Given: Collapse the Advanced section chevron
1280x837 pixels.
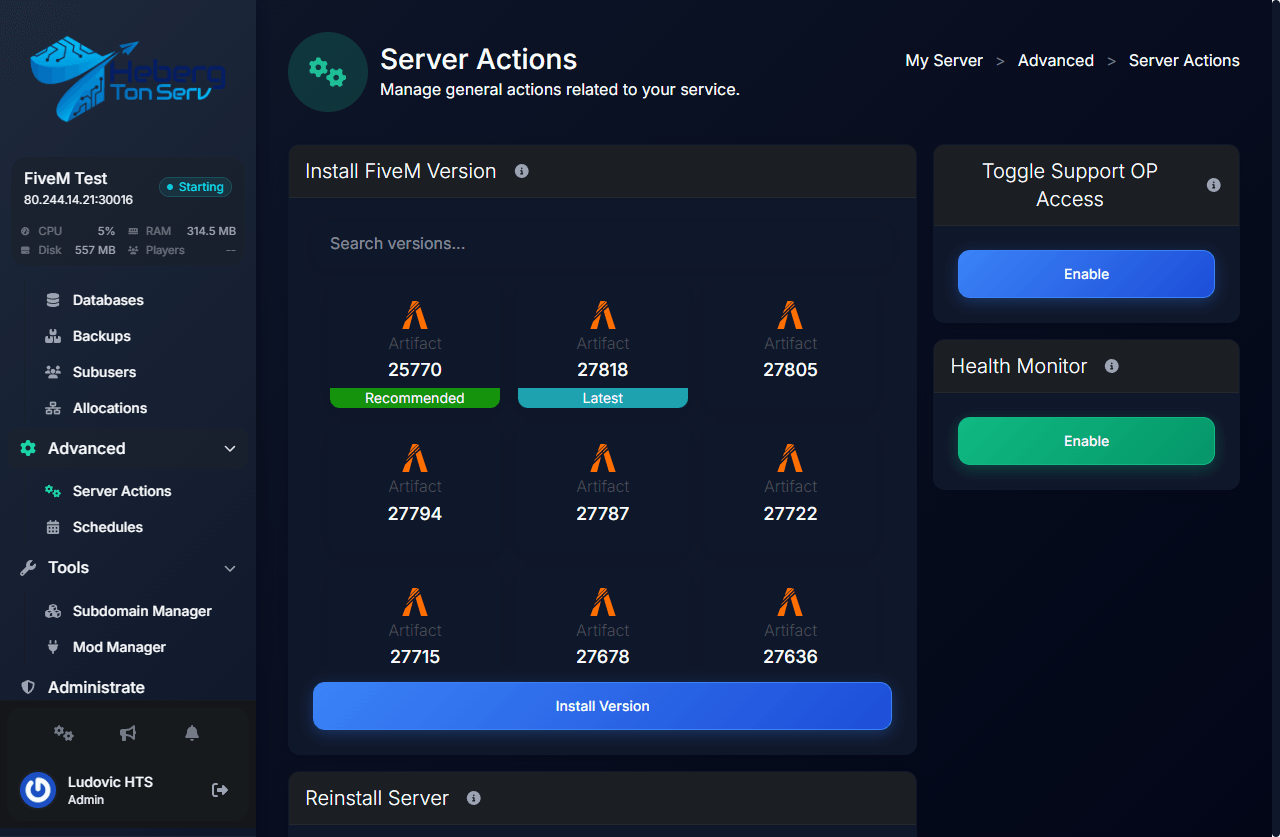Looking at the screenshot, I should [x=230, y=449].
